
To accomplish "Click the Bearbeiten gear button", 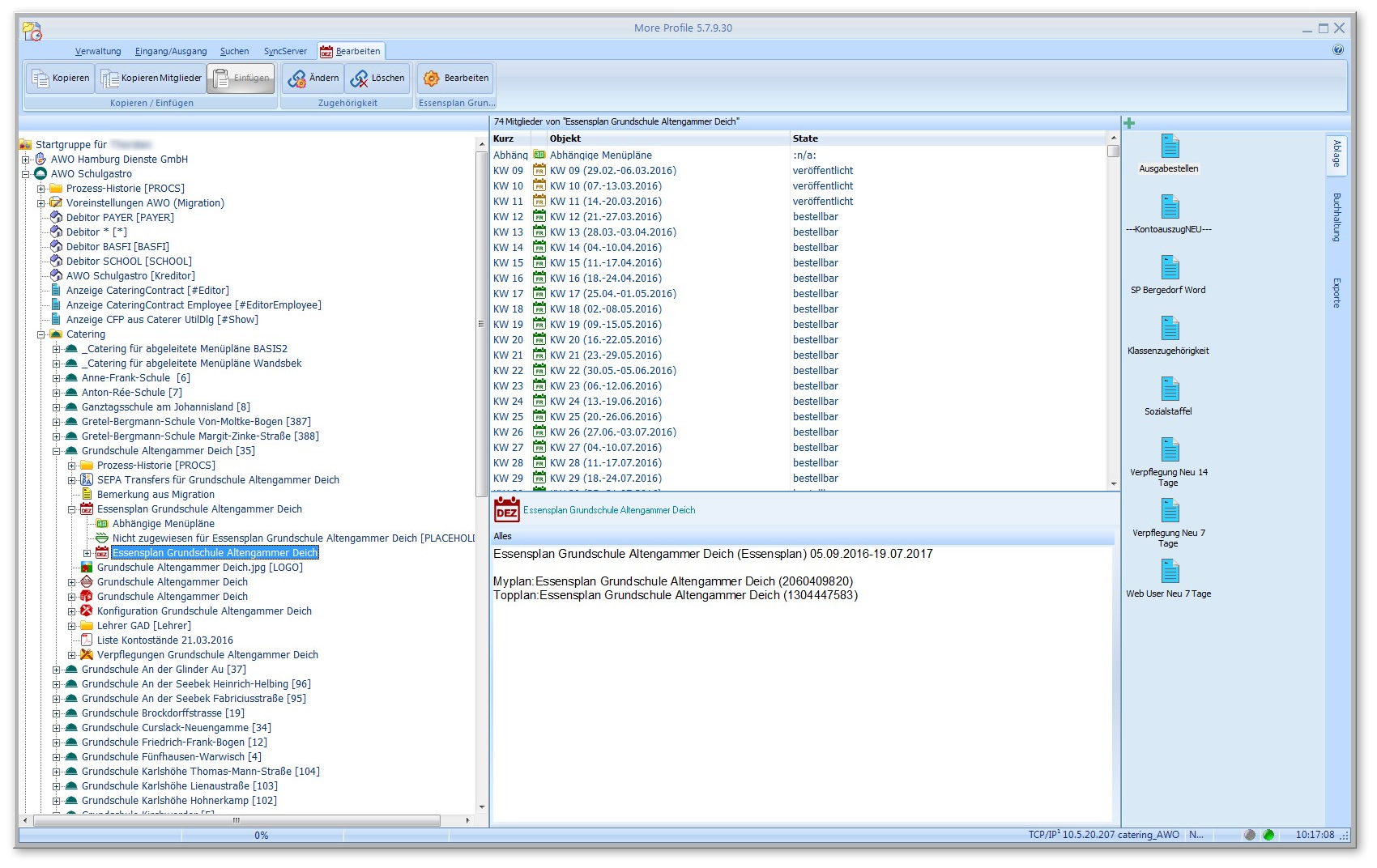I will pyautogui.click(x=456, y=79).
